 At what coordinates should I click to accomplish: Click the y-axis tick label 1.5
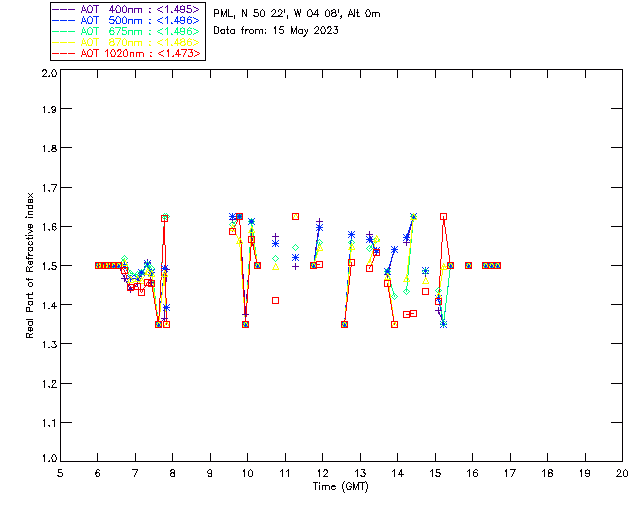tap(49, 266)
